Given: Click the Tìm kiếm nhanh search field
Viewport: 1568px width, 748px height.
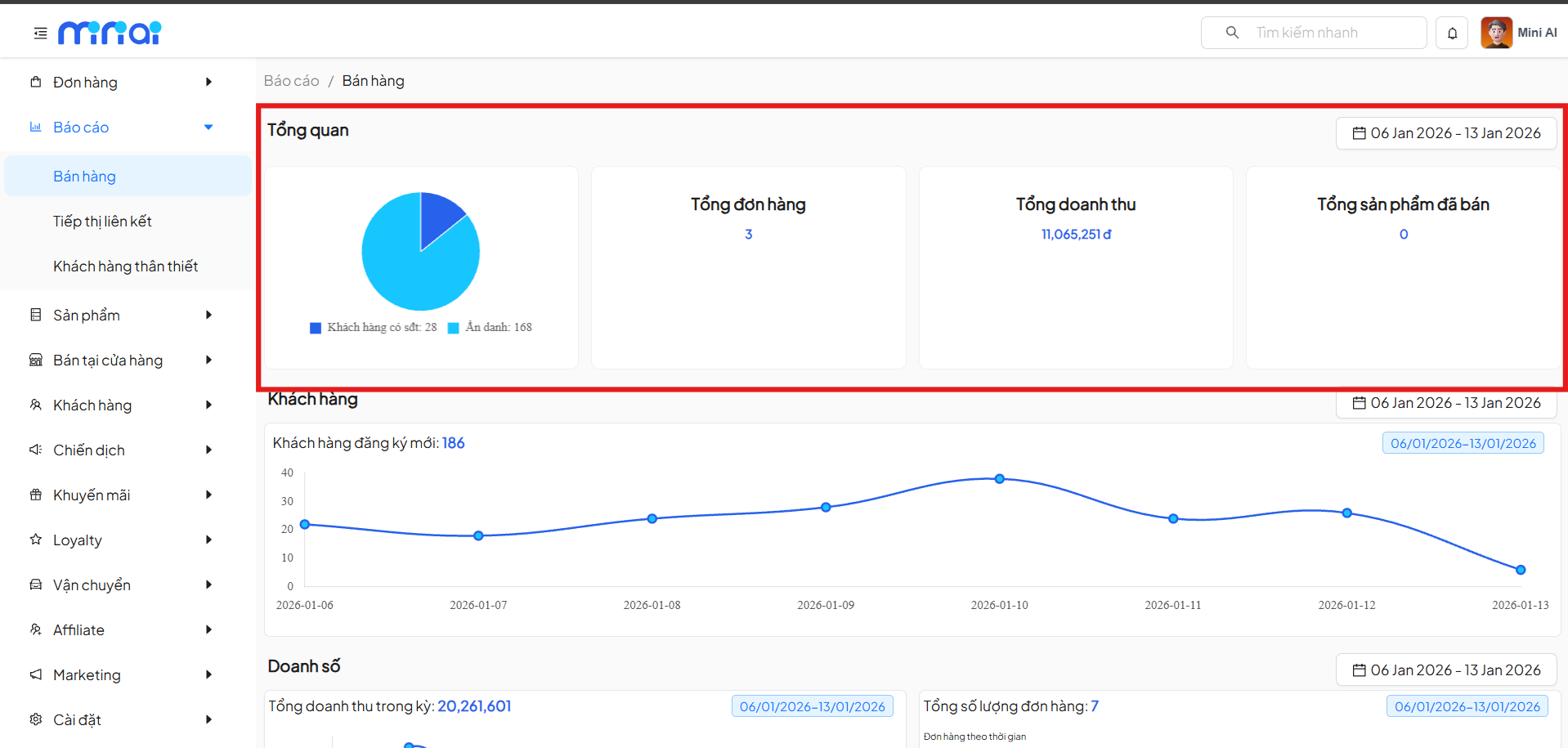Looking at the screenshot, I should 1324,33.
